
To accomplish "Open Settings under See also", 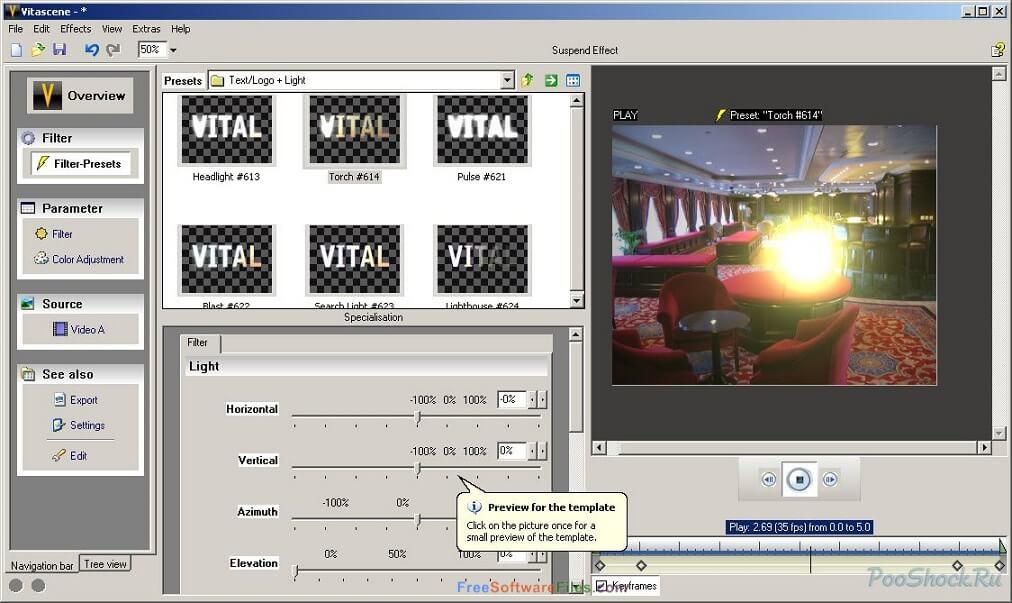I will click(79, 425).
